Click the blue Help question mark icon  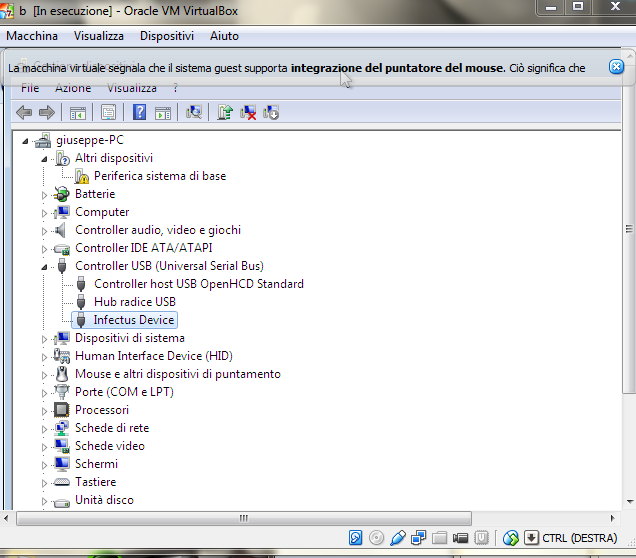coord(139,112)
